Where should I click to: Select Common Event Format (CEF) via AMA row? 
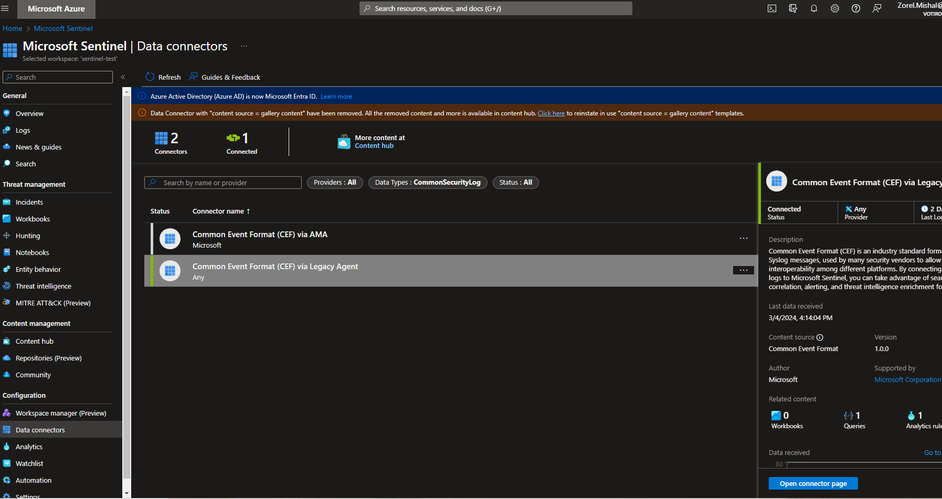(451, 239)
